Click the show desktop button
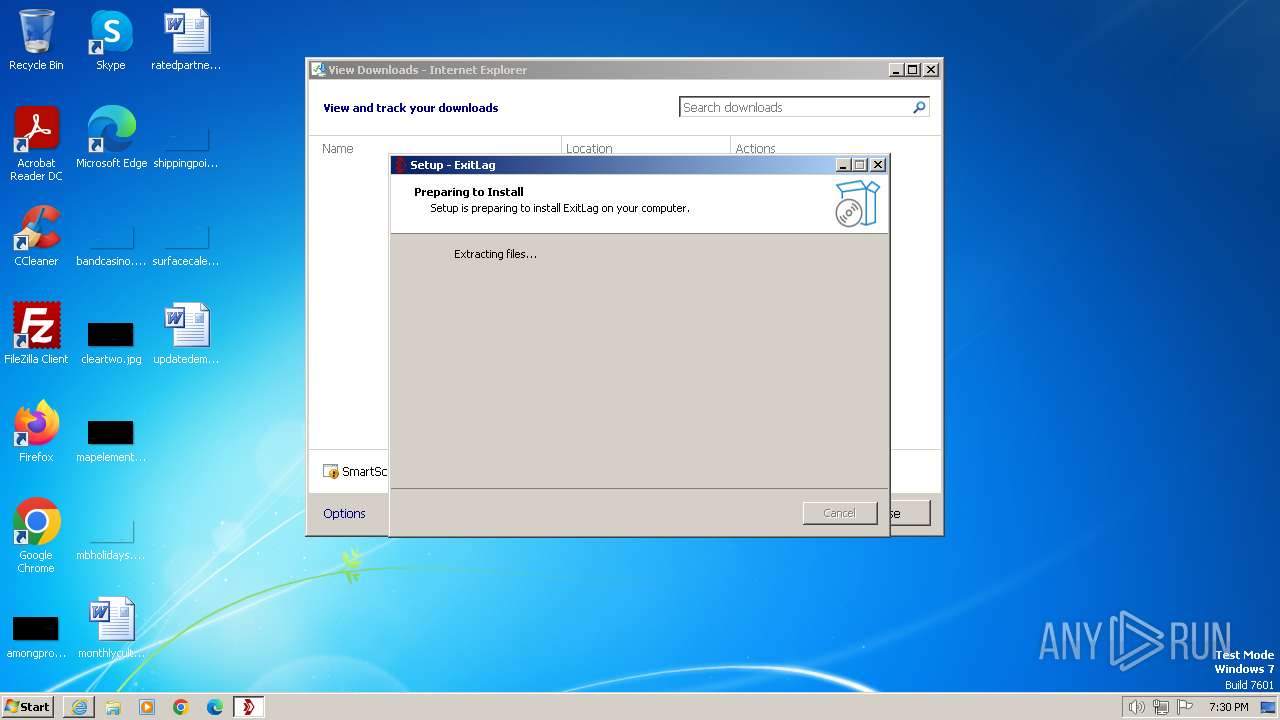The height and width of the screenshot is (720, 1280). (x=1268, y=707)
